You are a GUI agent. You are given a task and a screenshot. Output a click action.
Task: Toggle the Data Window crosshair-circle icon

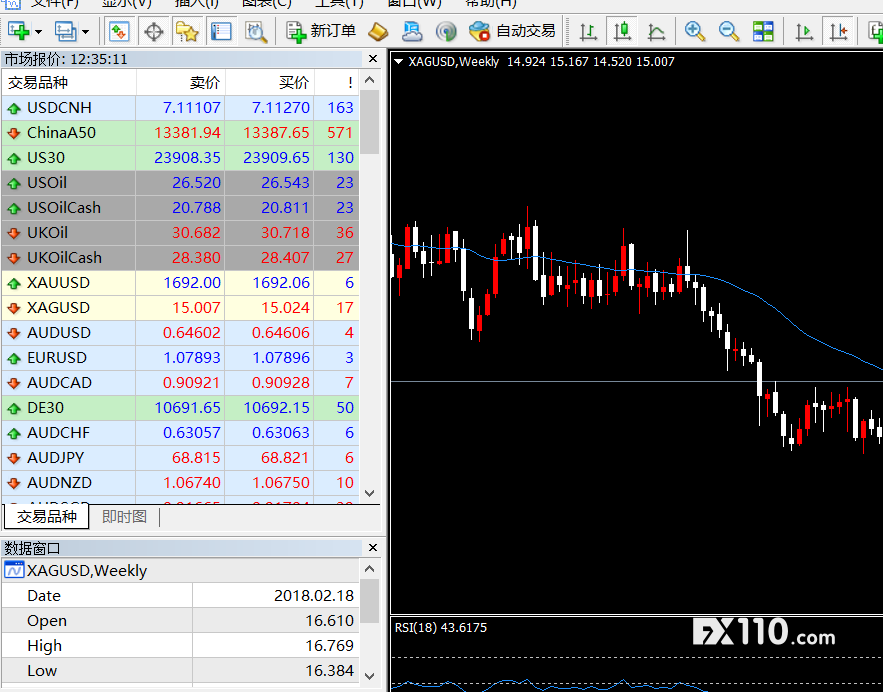[153, 32]
